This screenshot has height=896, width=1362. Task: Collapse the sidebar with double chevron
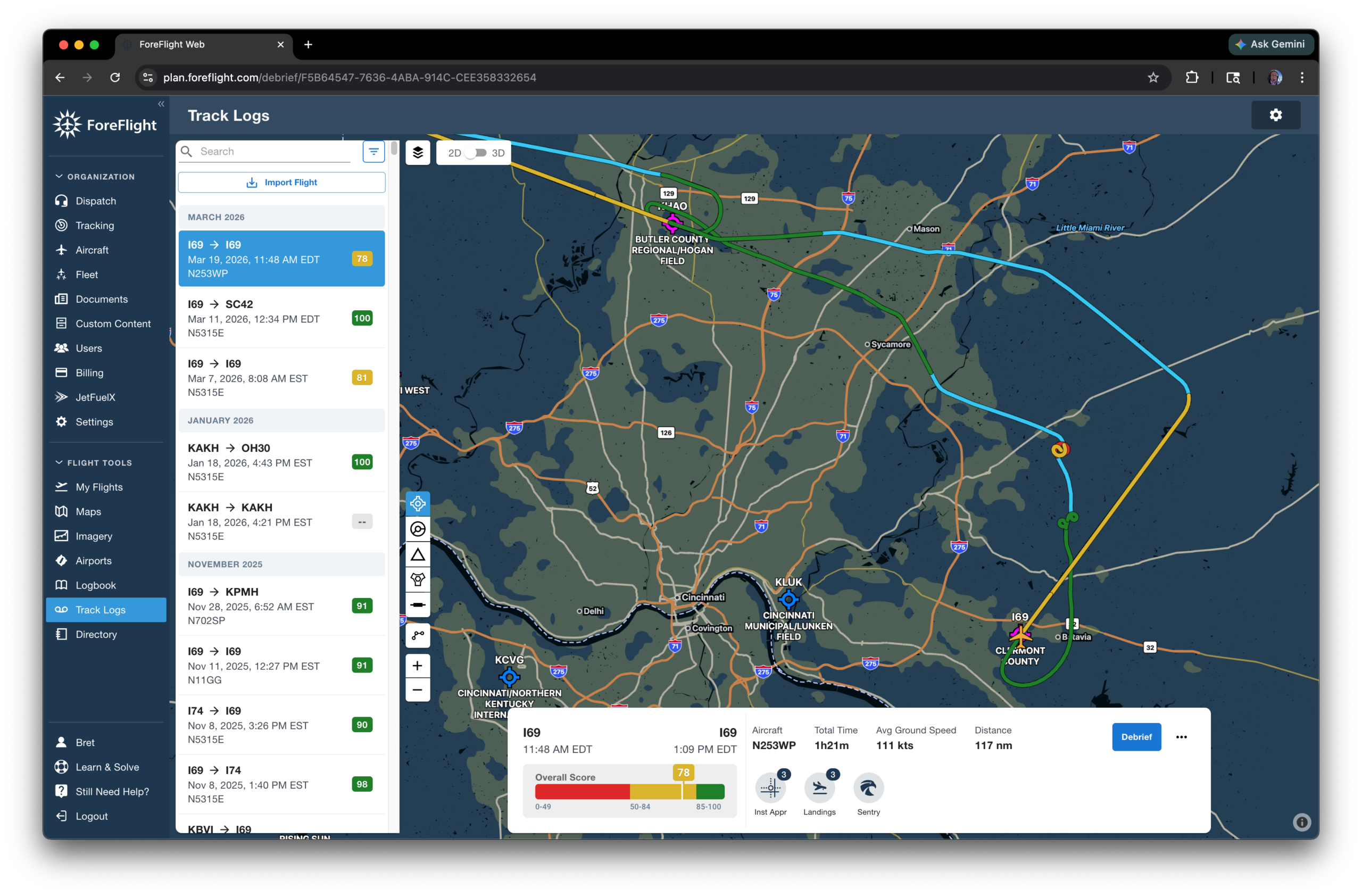click(x=161, y=104)
